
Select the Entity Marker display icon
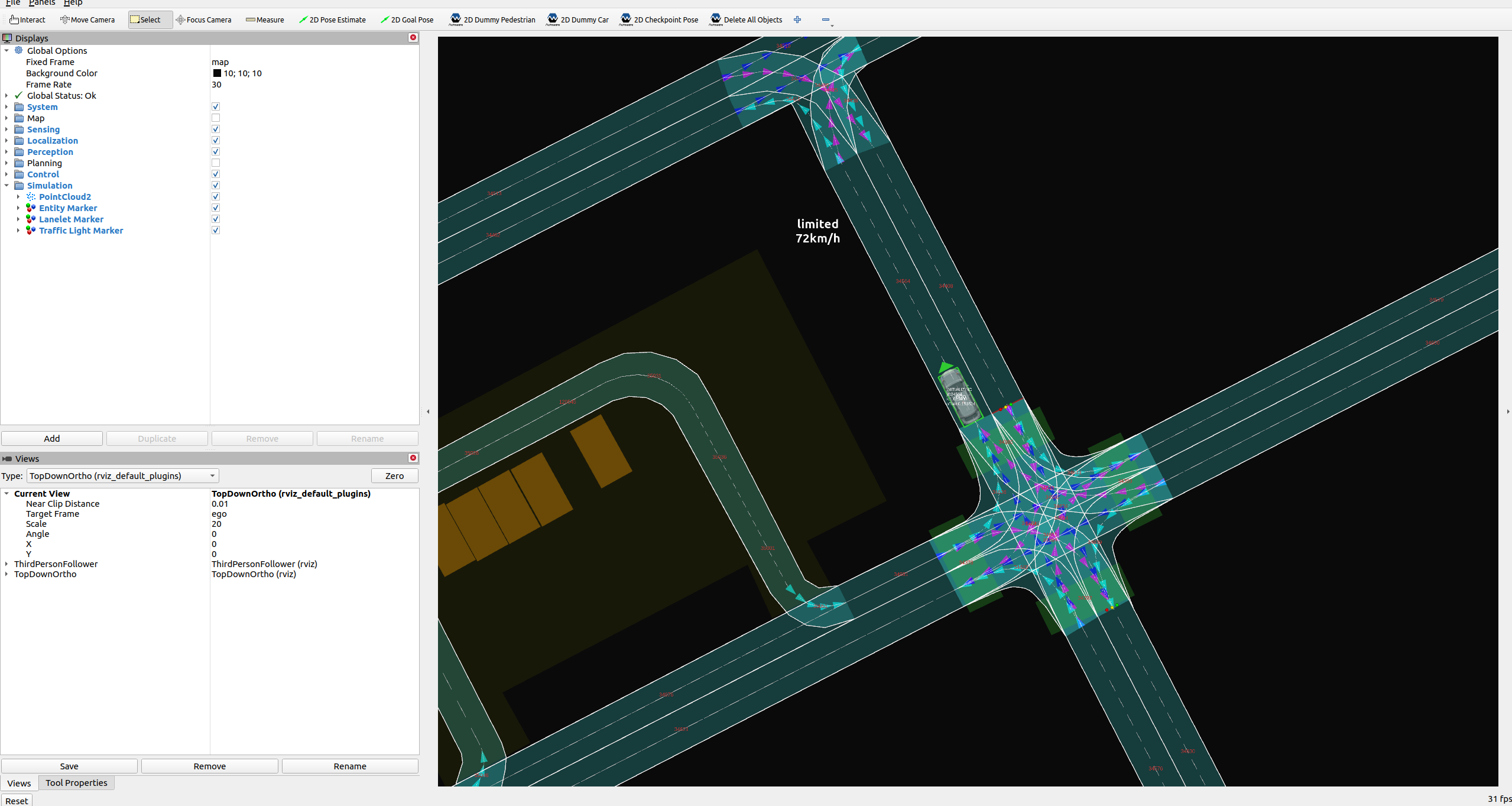point(31,208)
